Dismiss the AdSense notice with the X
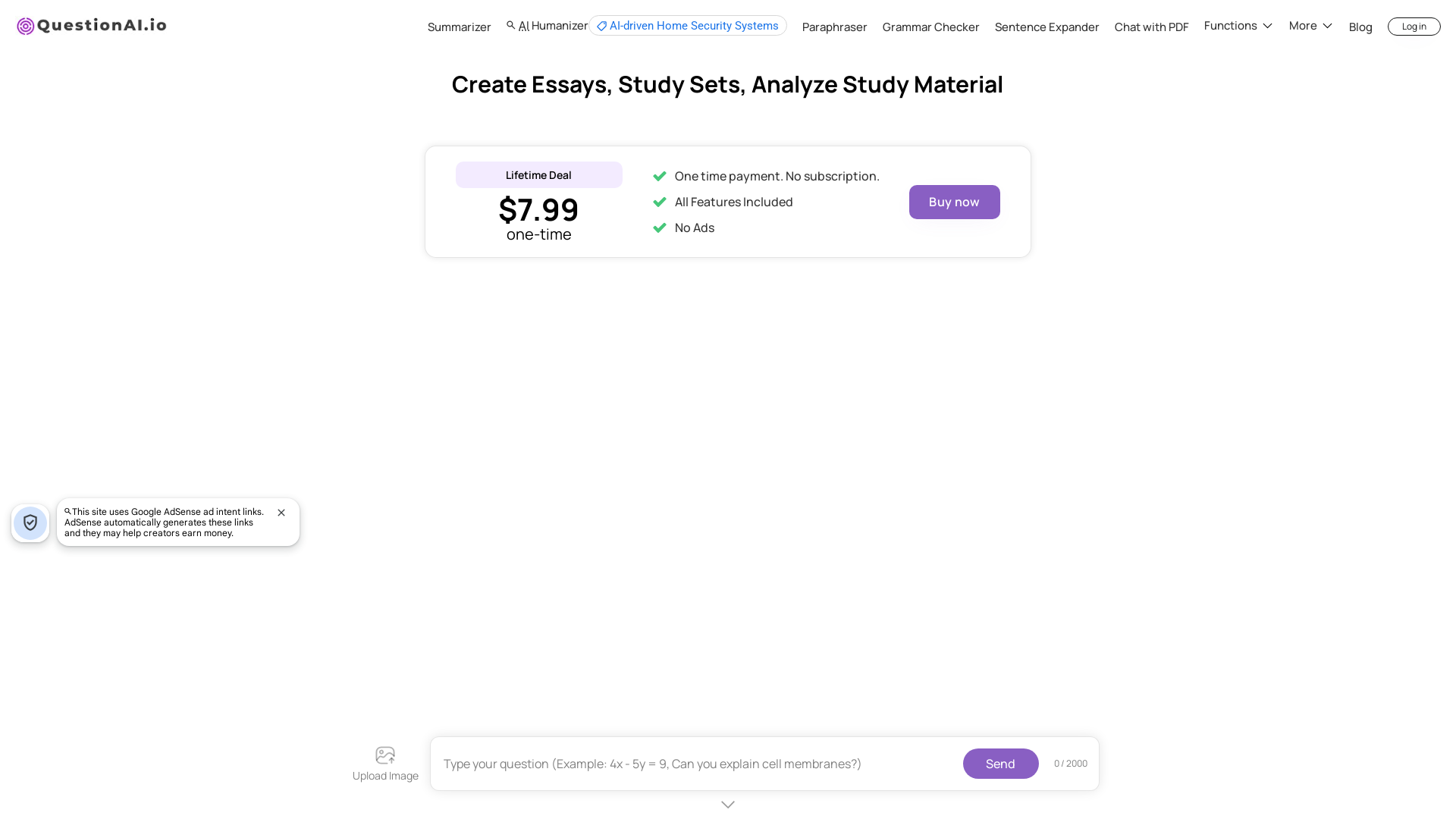The image size is (1456, 819). [x=281, y=513]
